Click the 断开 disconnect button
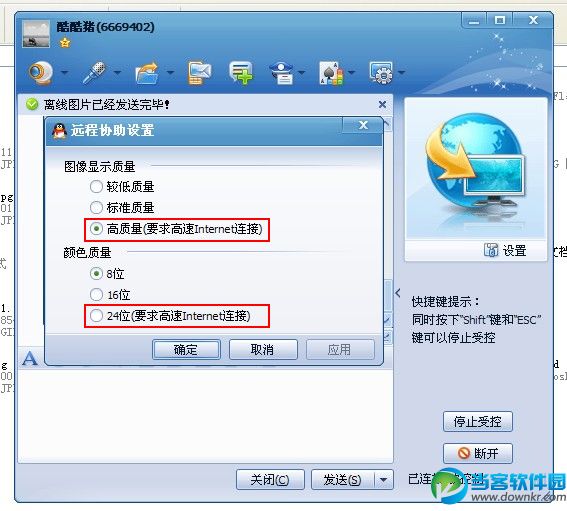The image size is (567, 511). 478,453
